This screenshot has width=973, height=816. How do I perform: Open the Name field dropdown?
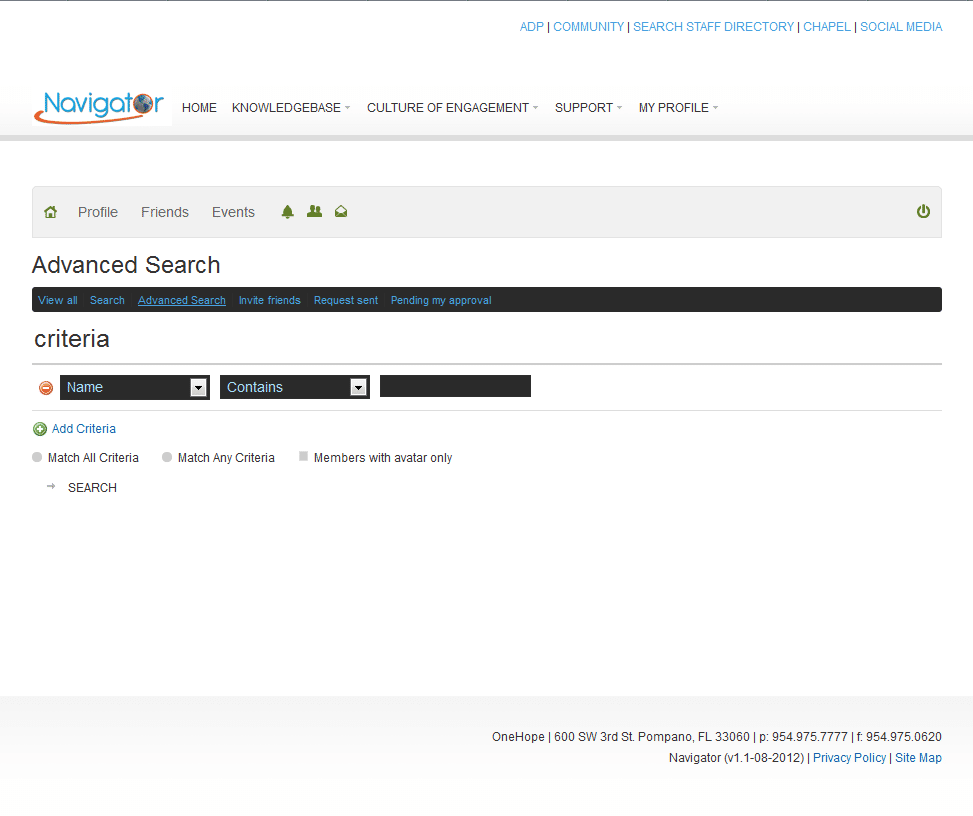coord(135,387)
